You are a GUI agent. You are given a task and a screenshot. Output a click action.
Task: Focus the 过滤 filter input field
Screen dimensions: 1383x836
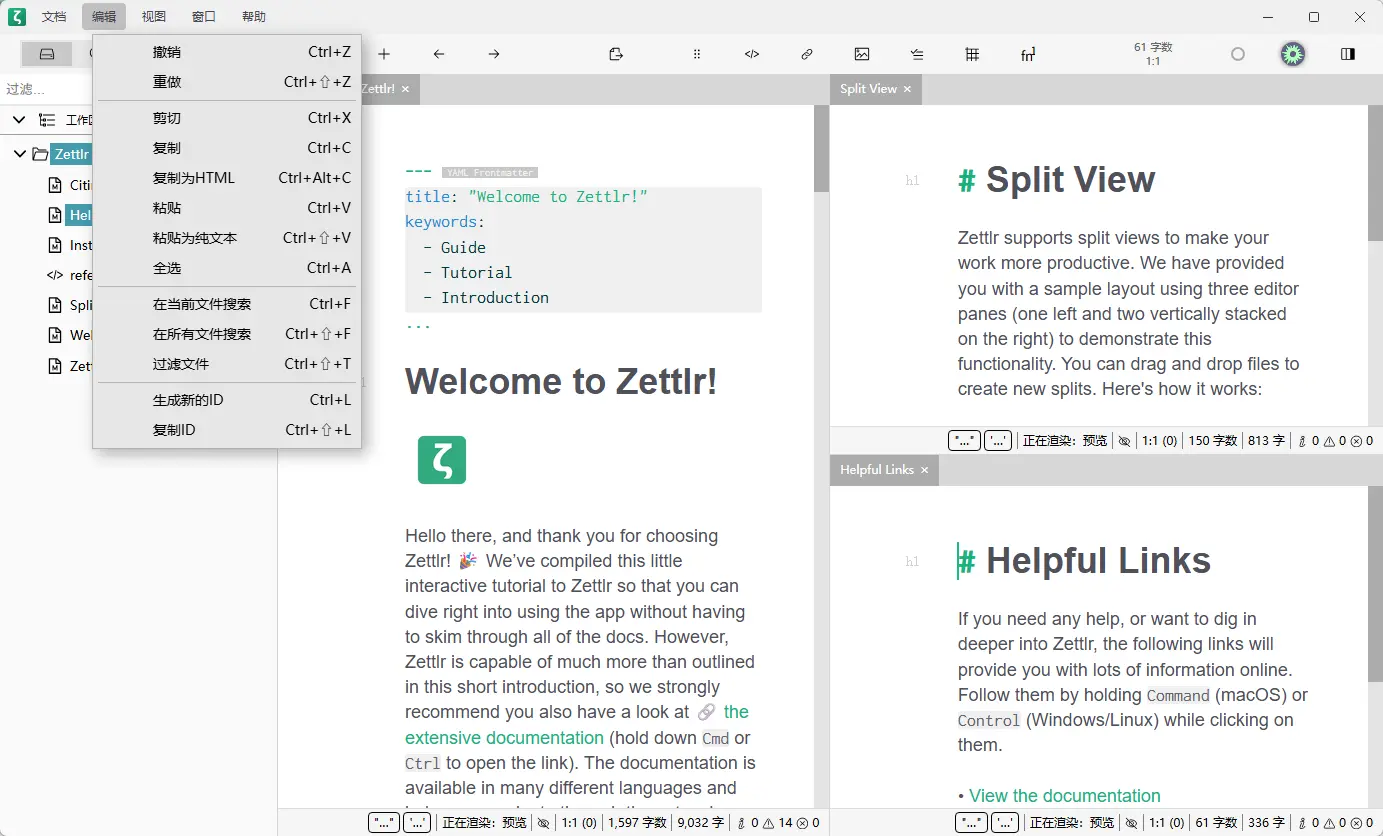tap(45, 89)
